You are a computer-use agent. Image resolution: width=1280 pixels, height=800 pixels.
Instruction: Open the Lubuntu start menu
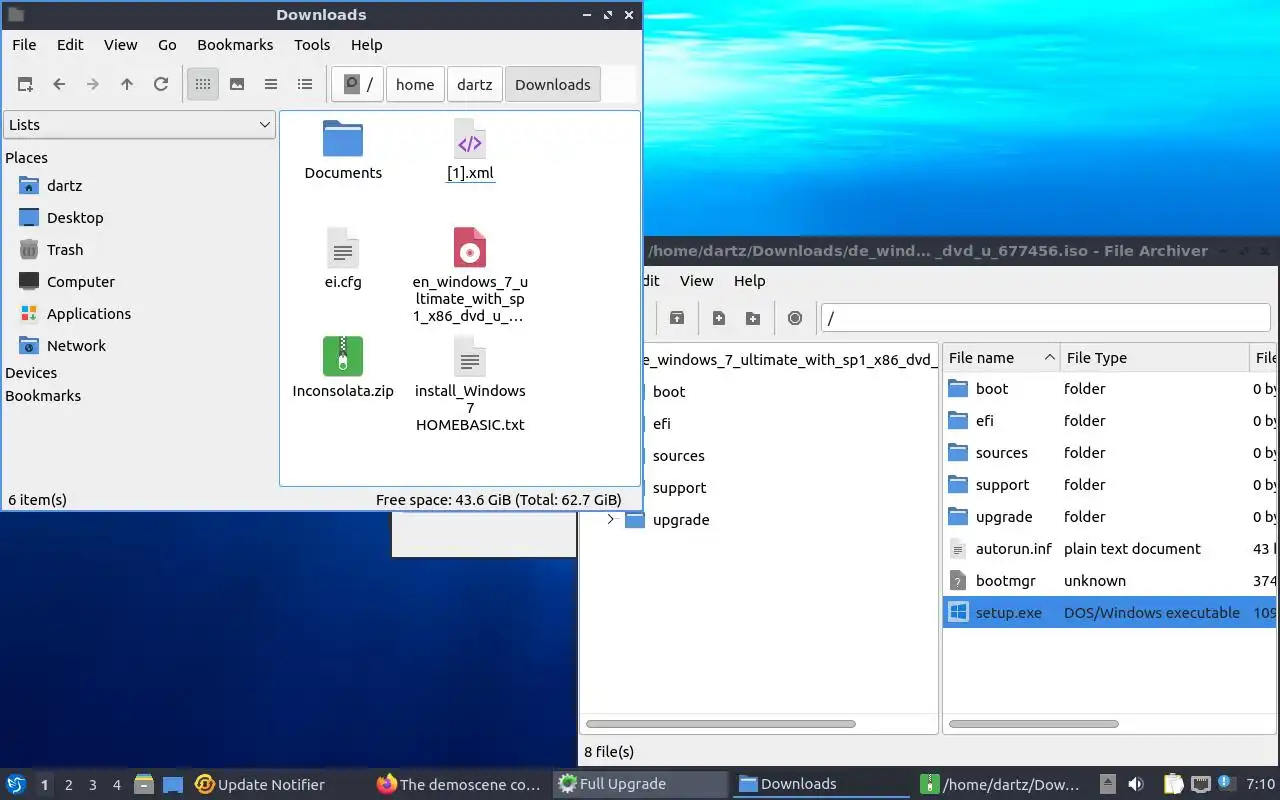click(x=16, y=785)
